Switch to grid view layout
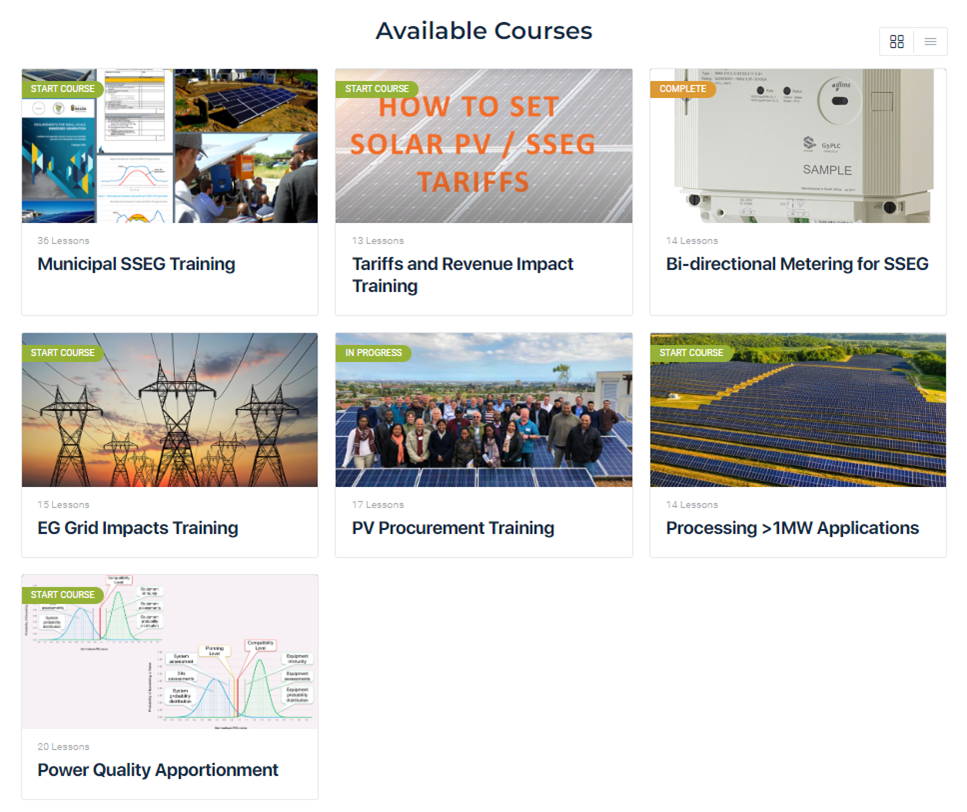The width and height of the screenshot is (967, 812). (897, 41)
